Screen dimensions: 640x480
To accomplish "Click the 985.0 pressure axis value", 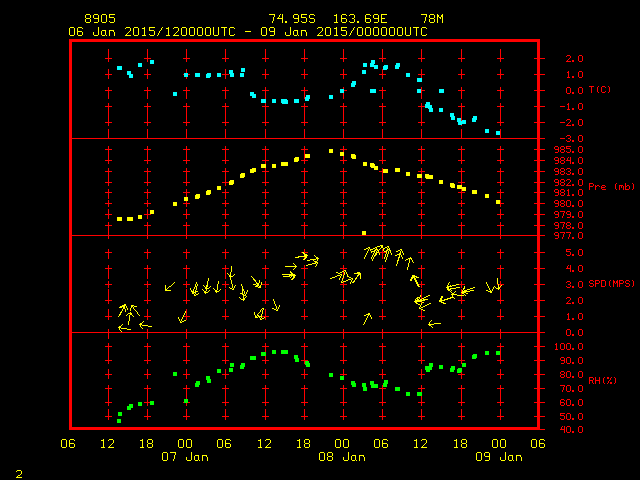I will click(569, 150).
